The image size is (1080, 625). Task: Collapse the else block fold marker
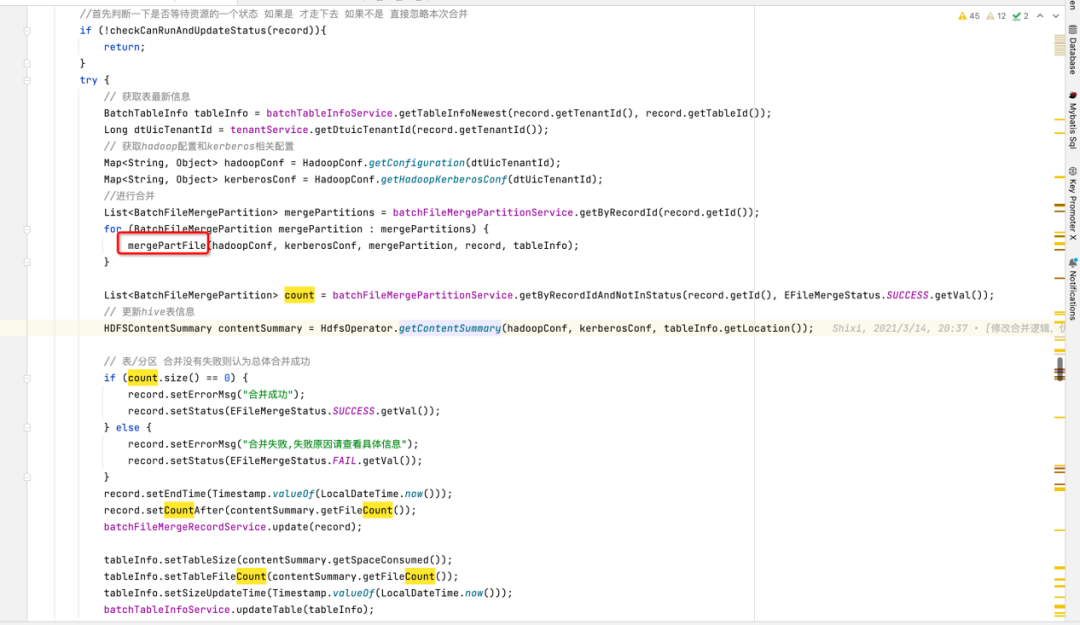tap(27, 428)
